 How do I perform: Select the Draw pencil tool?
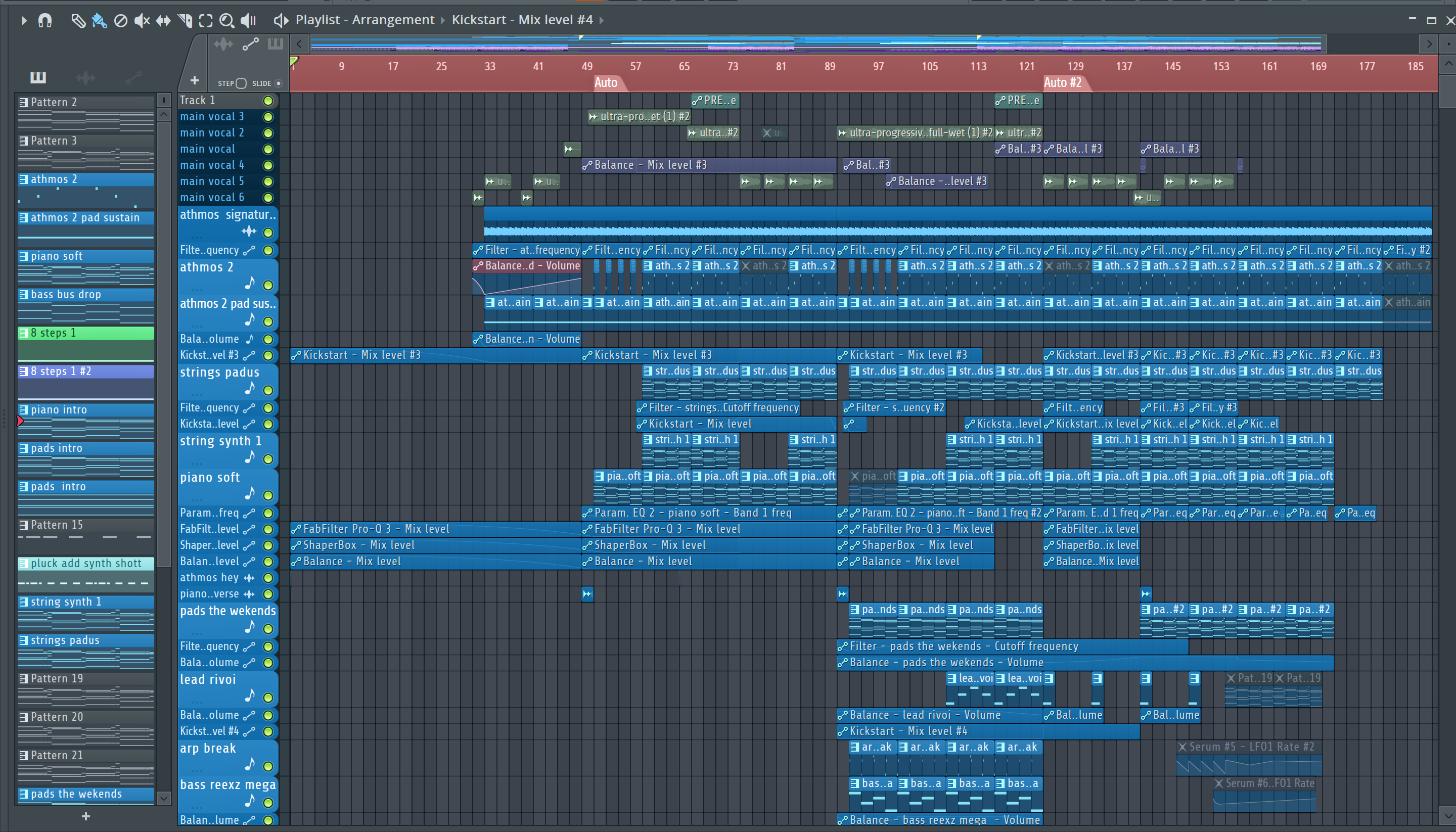pos(78,21)
